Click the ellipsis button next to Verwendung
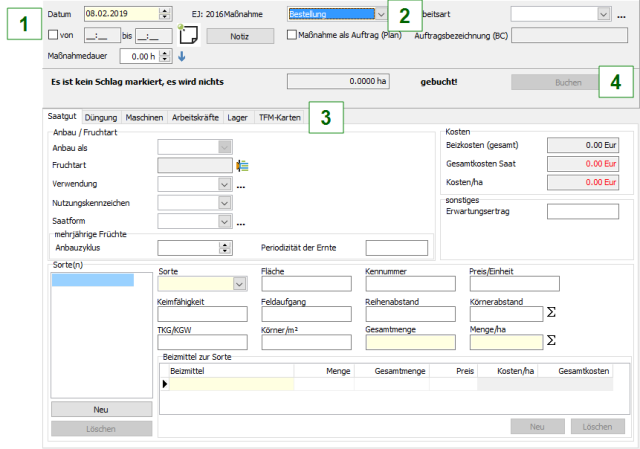 tap(241, 185)
